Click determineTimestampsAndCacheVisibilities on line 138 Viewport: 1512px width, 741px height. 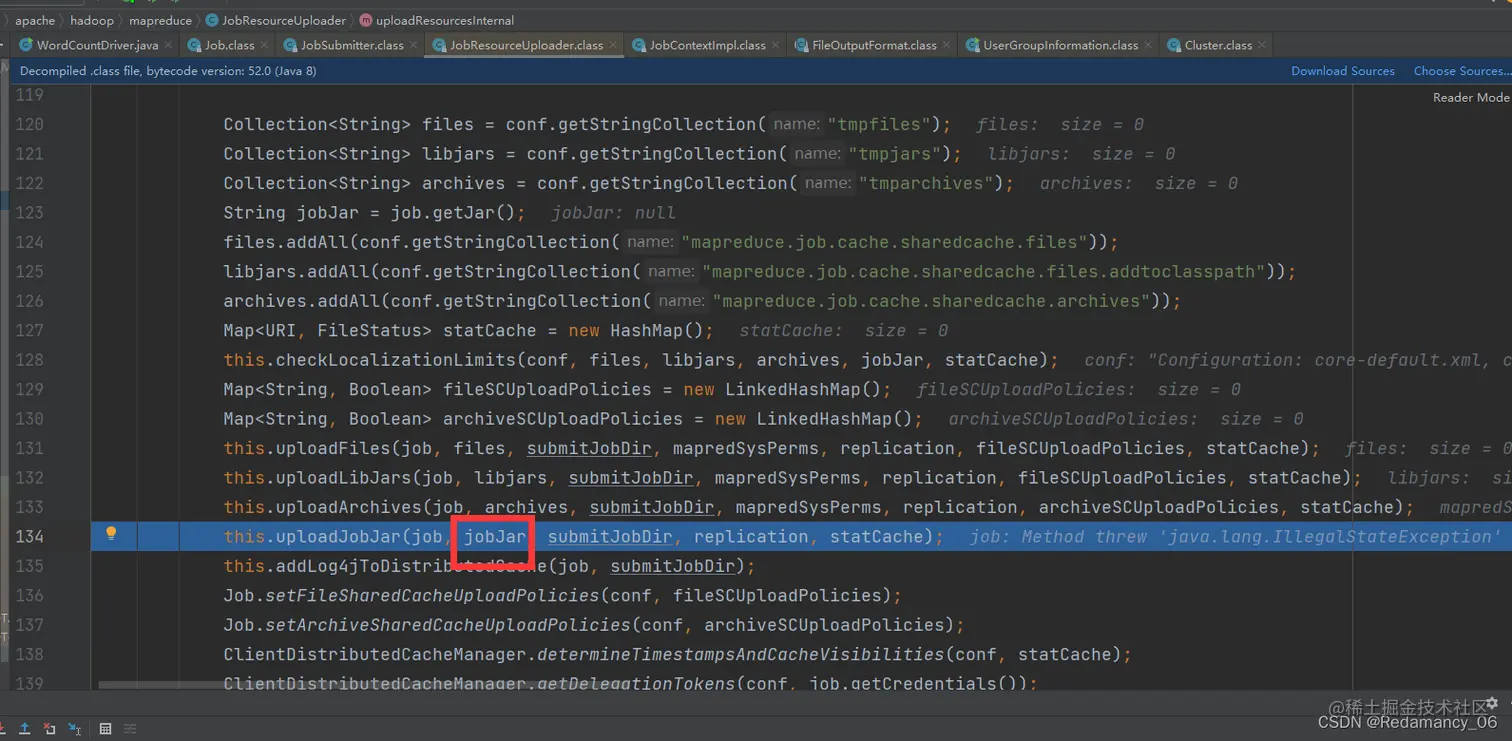click(741, 654)
